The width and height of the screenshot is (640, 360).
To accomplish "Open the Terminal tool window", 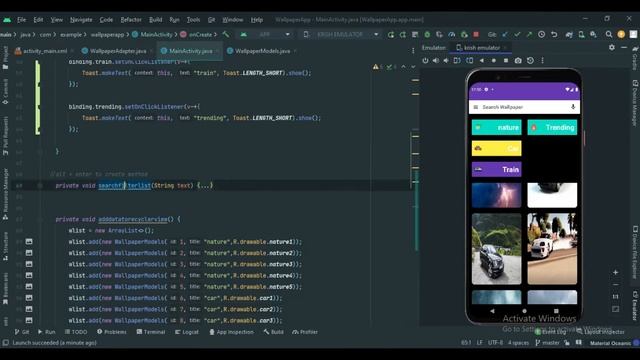I will pos(151,332).
